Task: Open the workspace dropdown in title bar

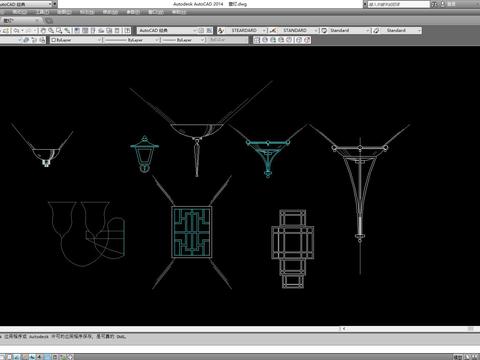Action: pos(28,4)
